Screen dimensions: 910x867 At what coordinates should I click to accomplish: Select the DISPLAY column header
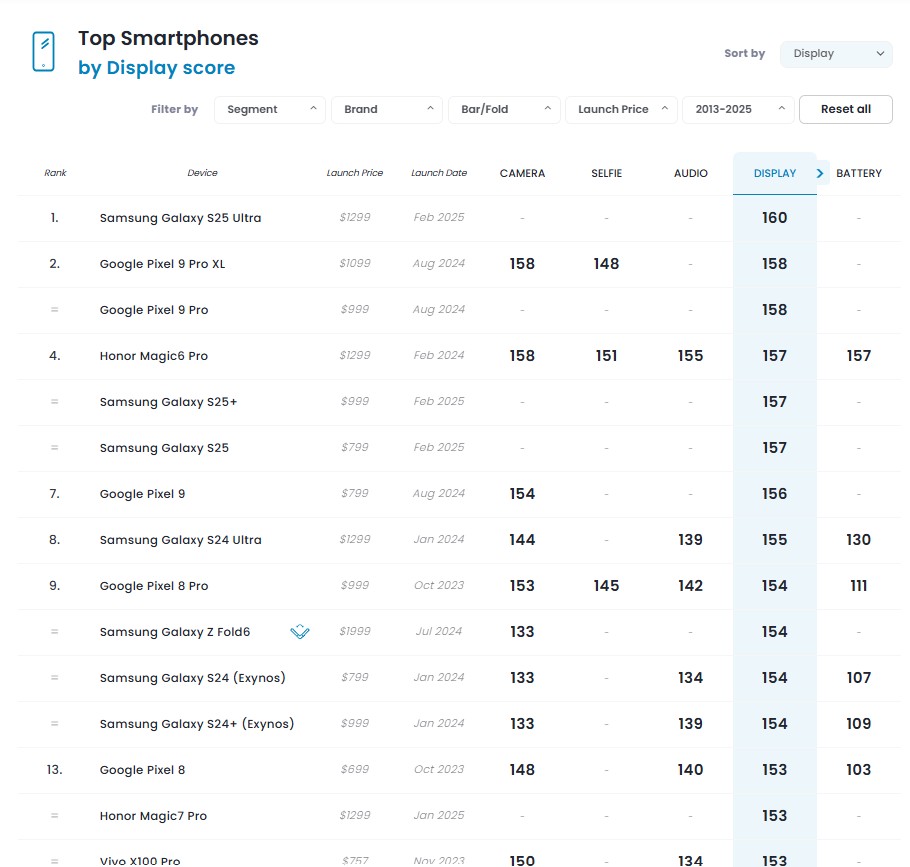tap(775, 173)
